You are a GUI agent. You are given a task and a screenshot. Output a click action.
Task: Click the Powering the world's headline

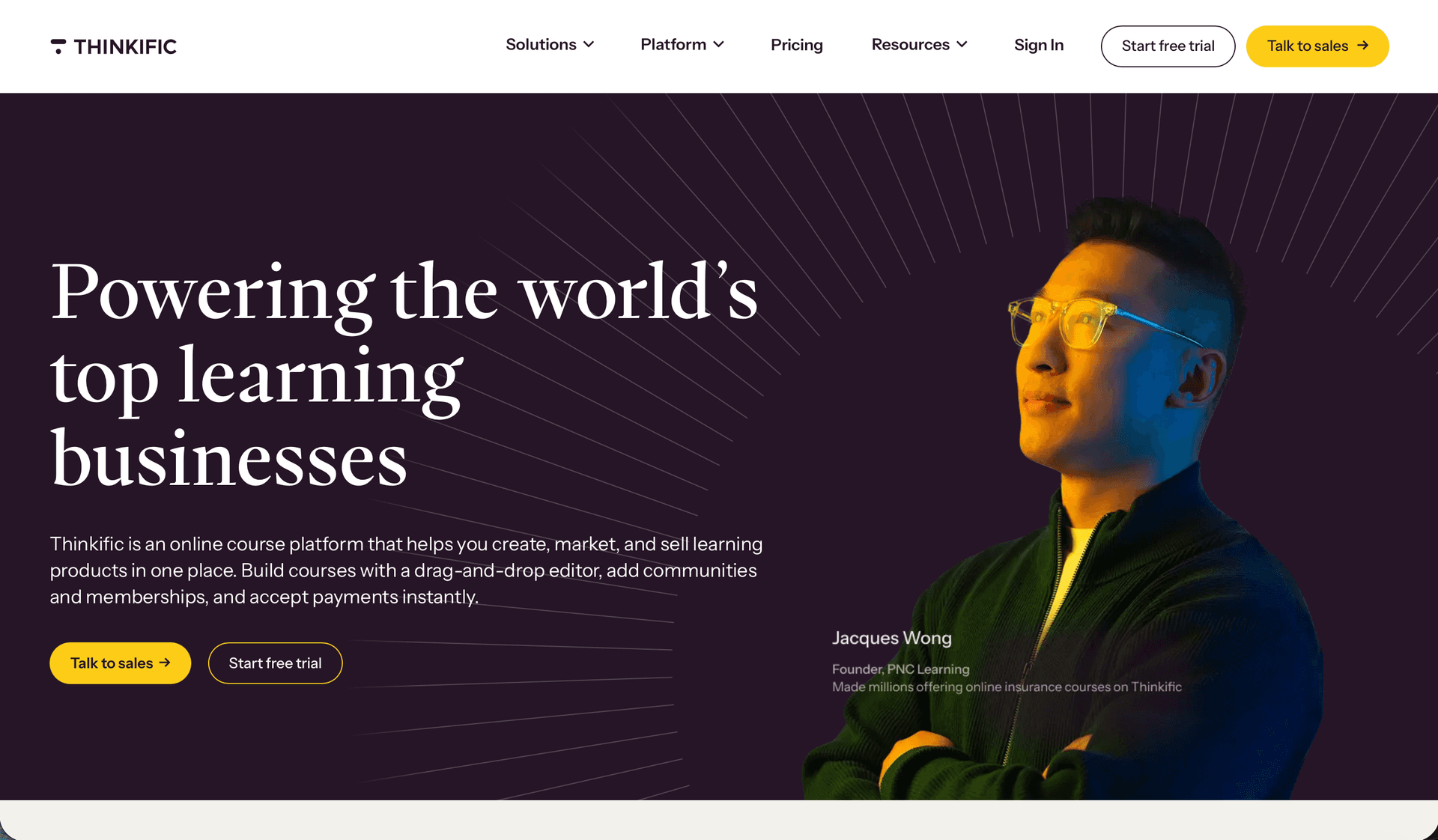[404, 293]
